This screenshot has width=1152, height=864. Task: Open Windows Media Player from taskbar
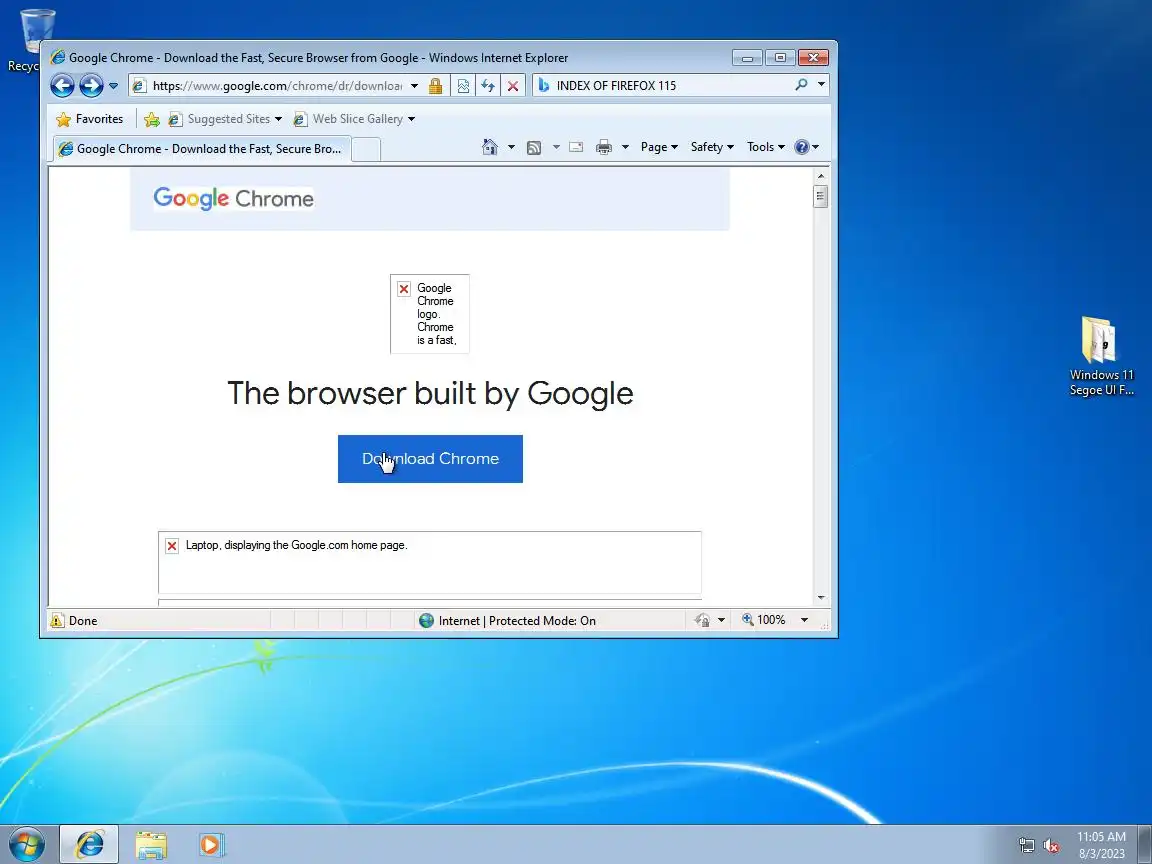(x=212, y=845)
